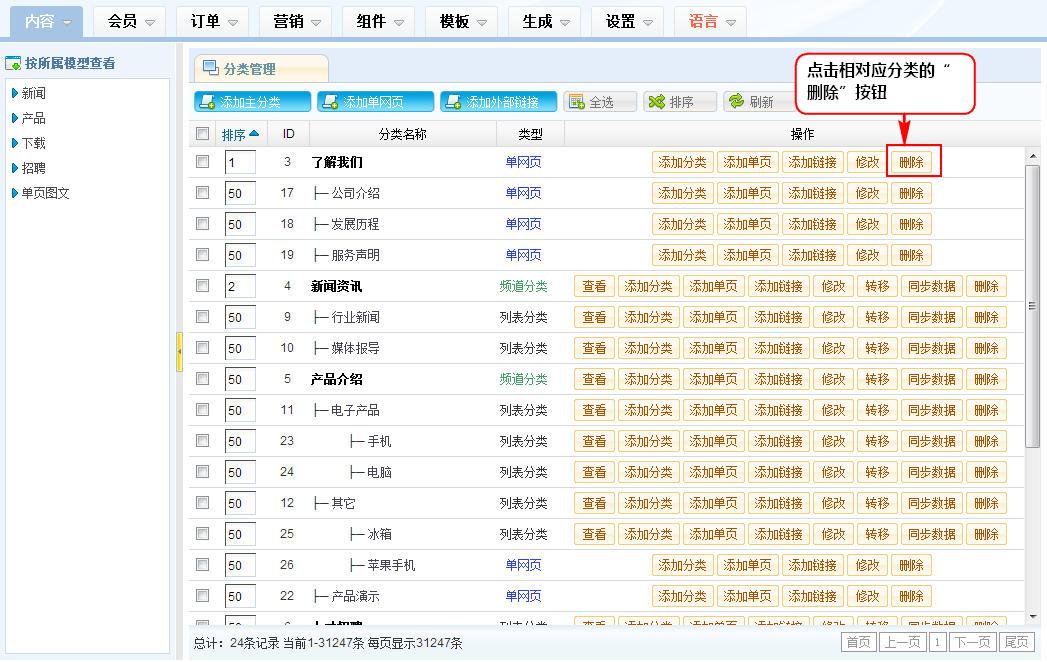
Task: Tick the checkbox for 了解我们 row
Action: [203, 162]
